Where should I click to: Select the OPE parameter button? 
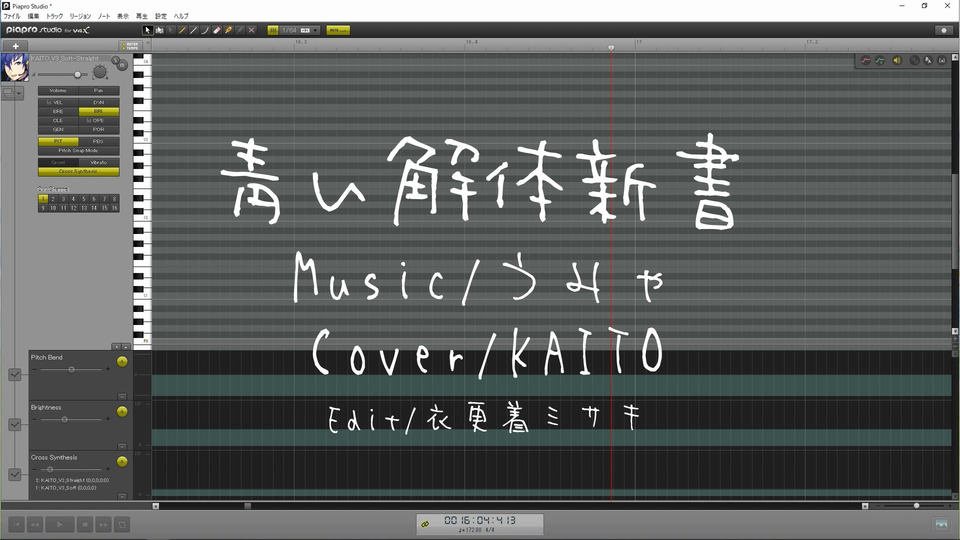point(99,121)
